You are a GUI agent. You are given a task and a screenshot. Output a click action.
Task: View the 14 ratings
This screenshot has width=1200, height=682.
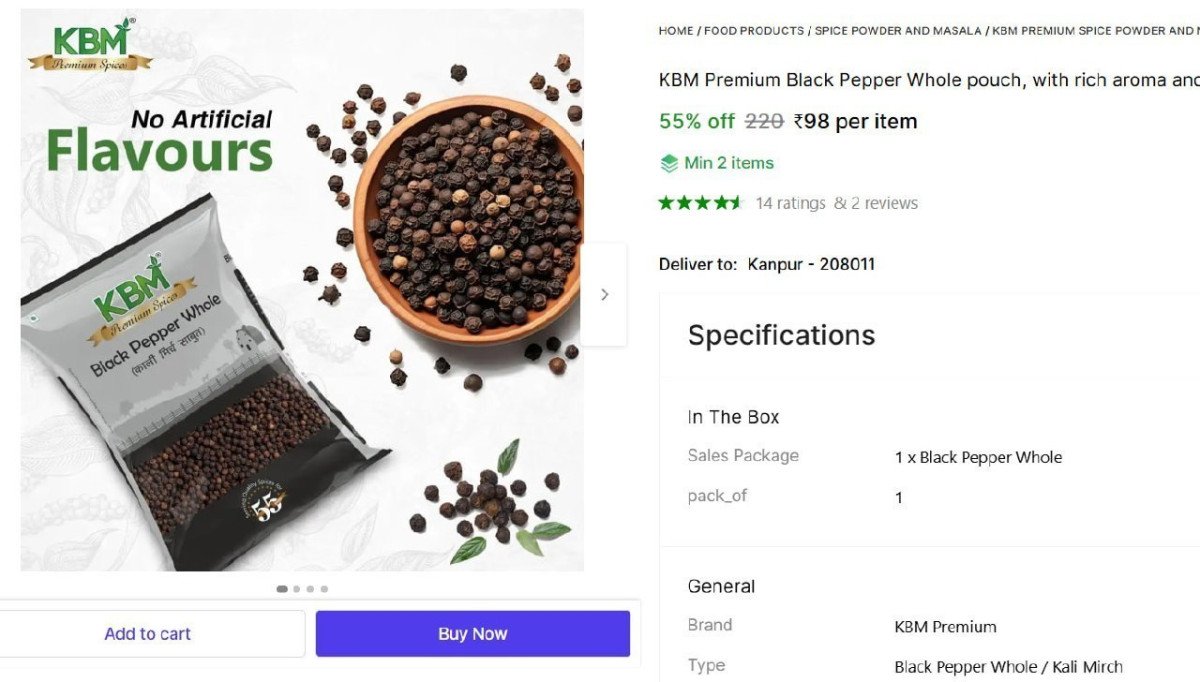[792, 202]
